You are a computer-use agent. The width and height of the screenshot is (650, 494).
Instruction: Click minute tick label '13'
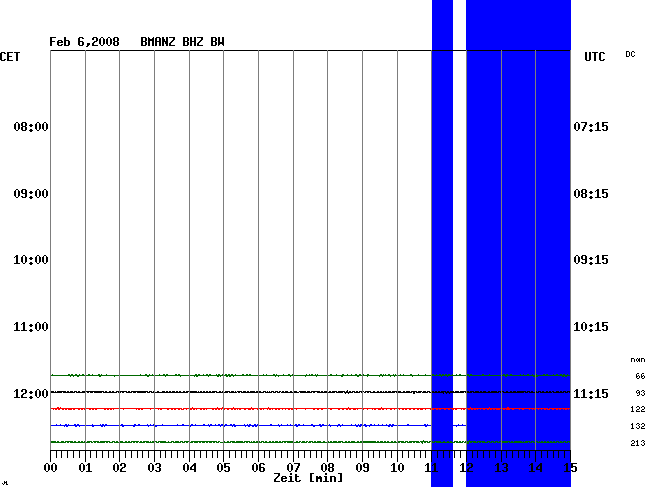(502, 468)
